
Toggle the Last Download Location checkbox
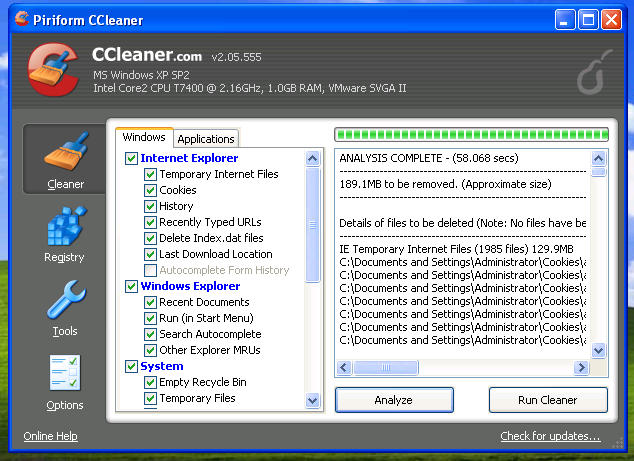click(150, 254)
